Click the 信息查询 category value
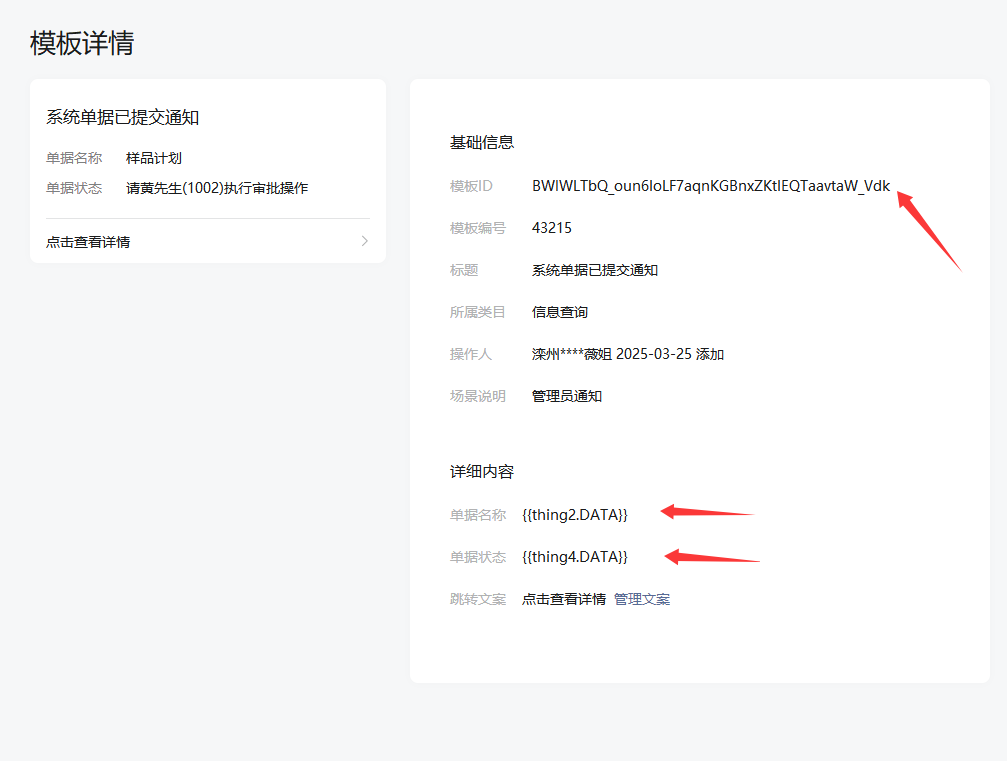The height and width of the screenshot is (761, 1007). pyautogui.click(x=560, y=312)
